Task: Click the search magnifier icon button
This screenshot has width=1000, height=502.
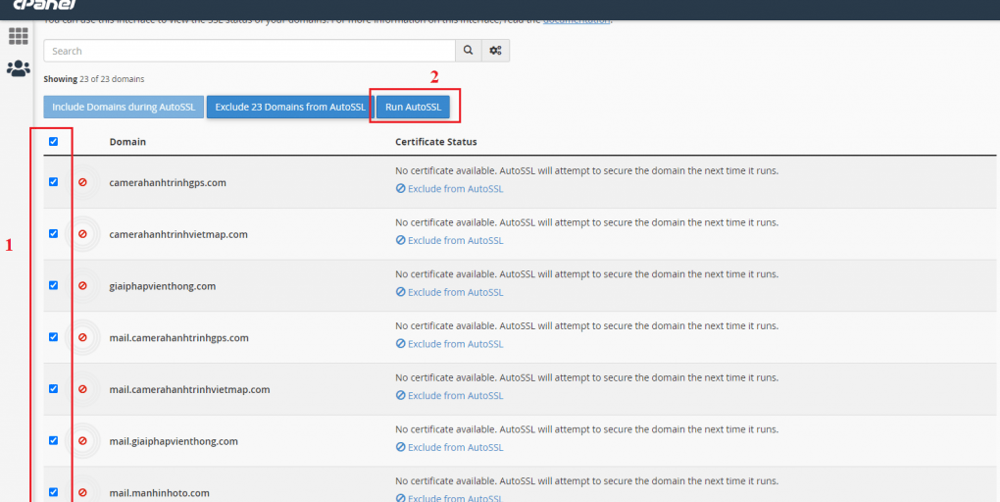Action: point(468,51)
